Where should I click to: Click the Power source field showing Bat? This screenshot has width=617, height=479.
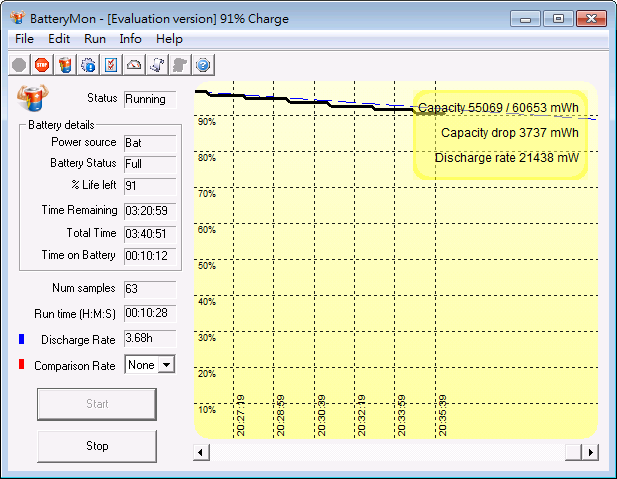coord(150,143)
